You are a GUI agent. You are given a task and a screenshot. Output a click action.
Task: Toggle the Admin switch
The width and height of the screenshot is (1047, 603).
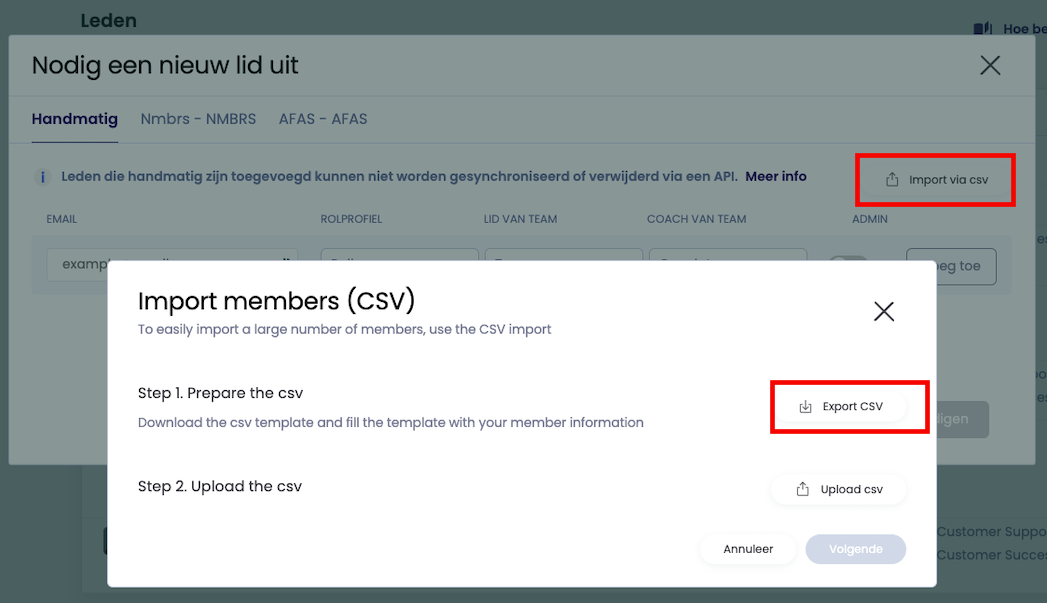point(848,259)
